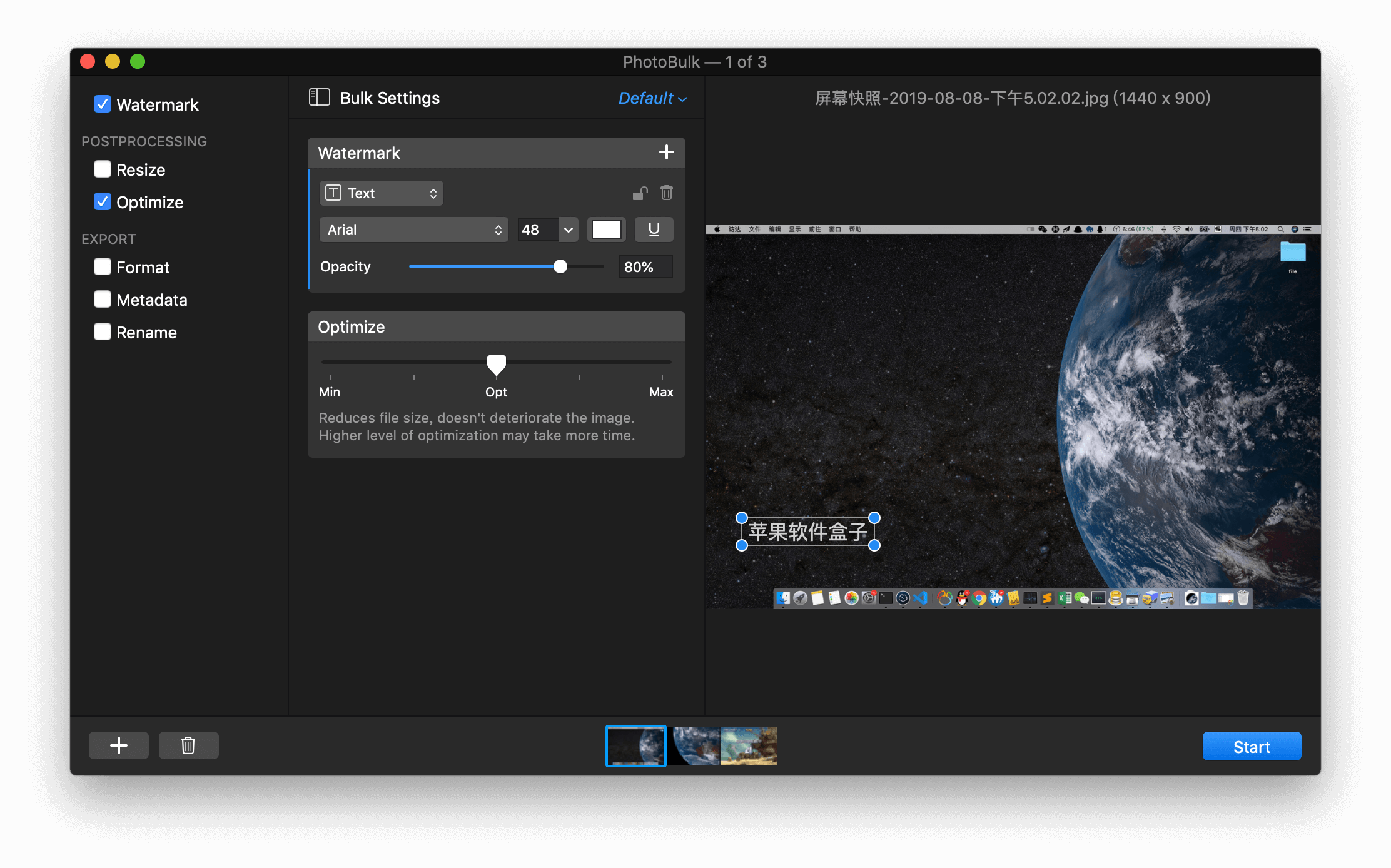Click the add watermark plus icon
1391x868 pixels.
pyautogui.click(x=667, y=152)
